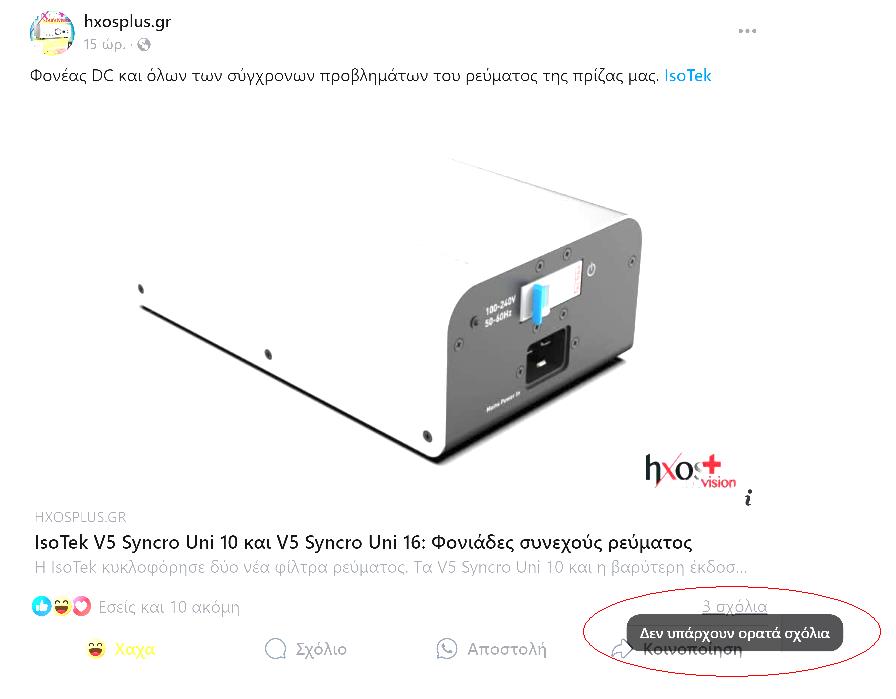Click the blue Like reaction icon

41,606
